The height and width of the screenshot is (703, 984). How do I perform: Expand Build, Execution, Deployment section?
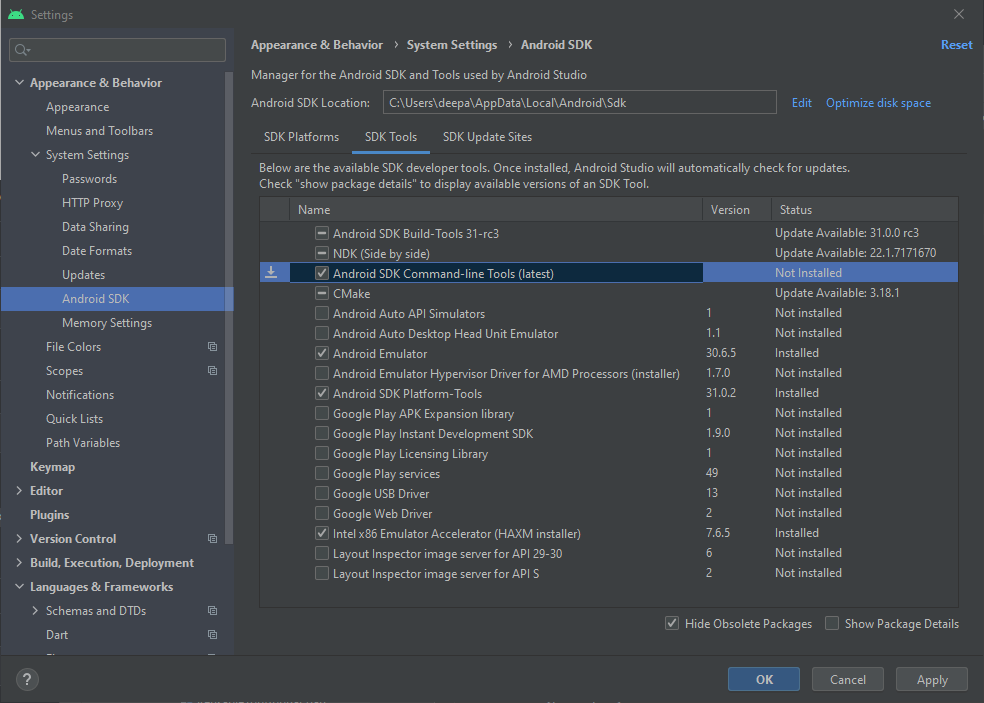pos(19,562)
